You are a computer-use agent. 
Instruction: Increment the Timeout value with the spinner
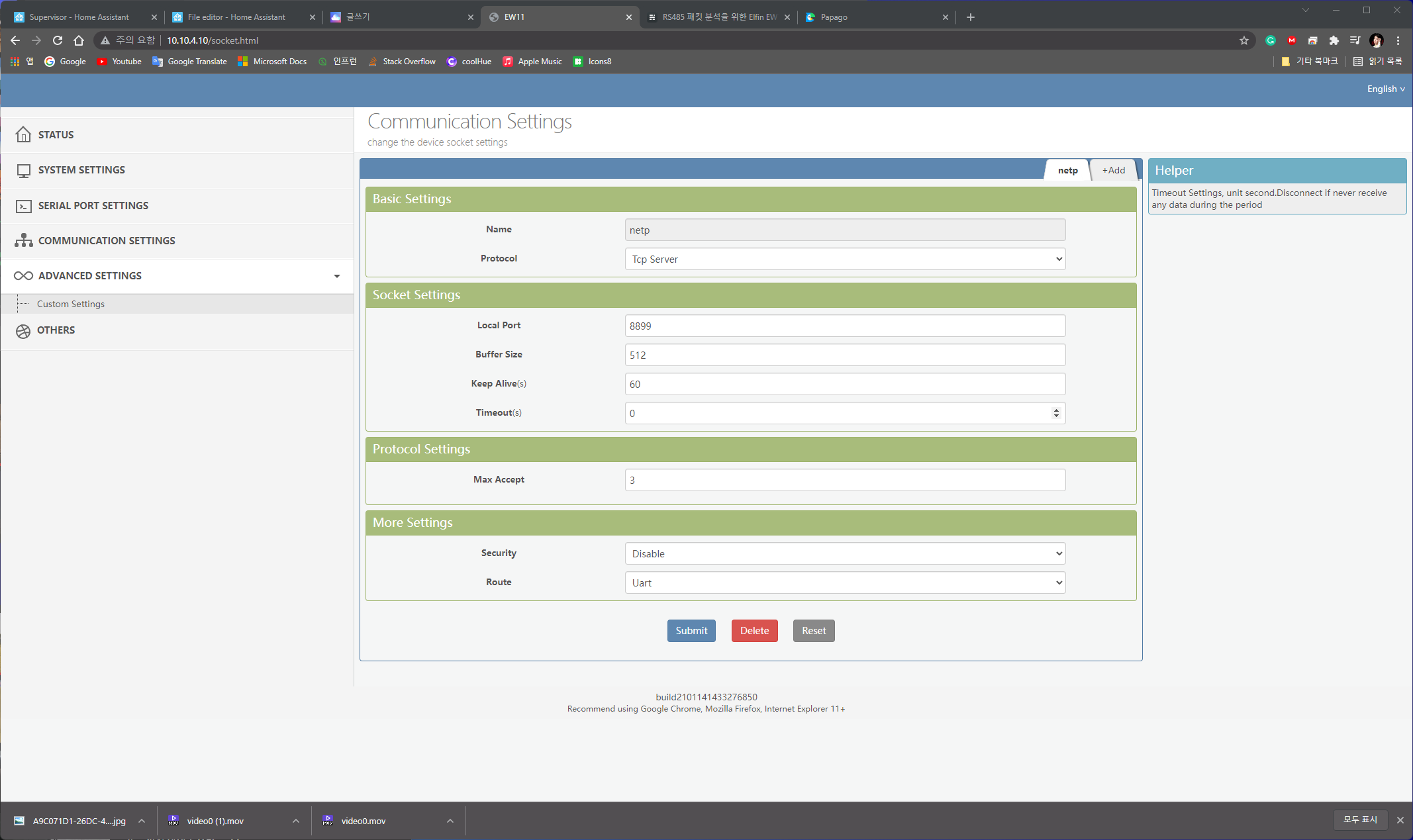pyautogui.click(x=1056, y=410)
